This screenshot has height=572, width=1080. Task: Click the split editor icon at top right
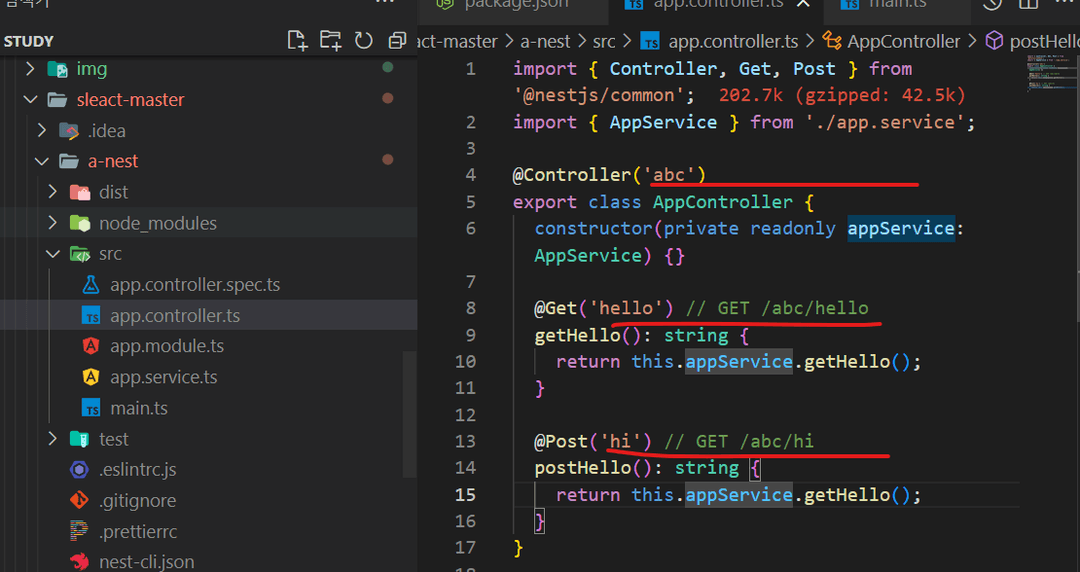coord(1028,4)
